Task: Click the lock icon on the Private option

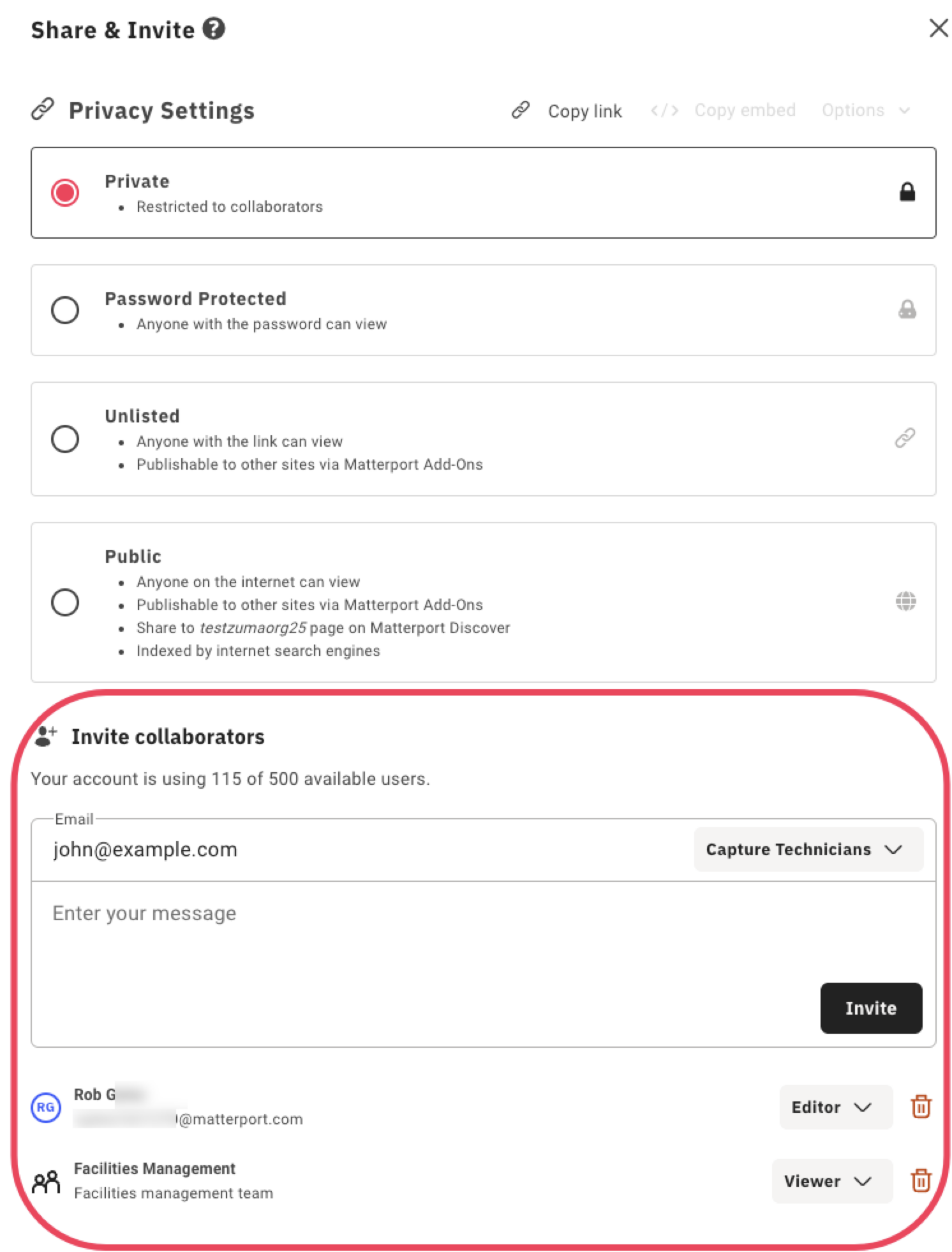Action: click(907, 192)
